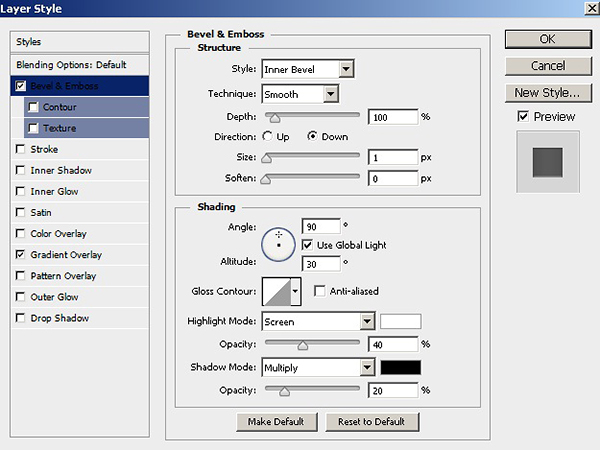This screenshot has width=600, height=450.
Task: Toggle the Use Global Light checkbox
Action: 308,245
